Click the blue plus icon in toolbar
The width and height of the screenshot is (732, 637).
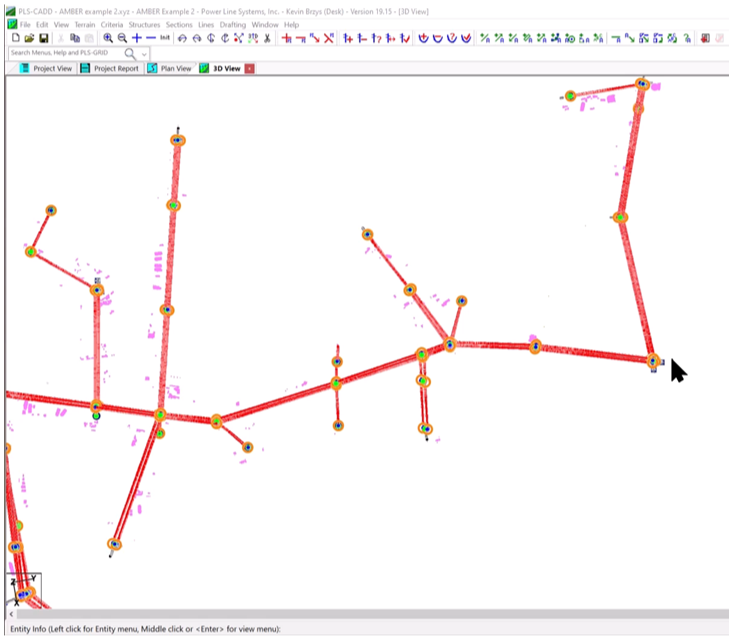click(137, 38)
